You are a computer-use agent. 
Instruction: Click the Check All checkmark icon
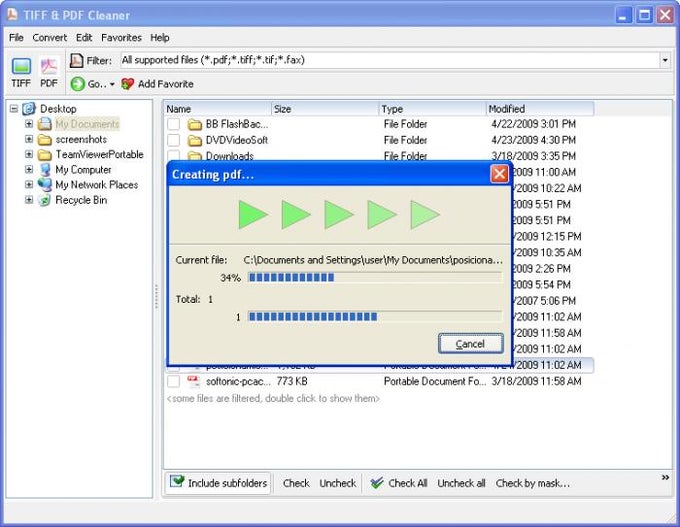tap(377, 483)
